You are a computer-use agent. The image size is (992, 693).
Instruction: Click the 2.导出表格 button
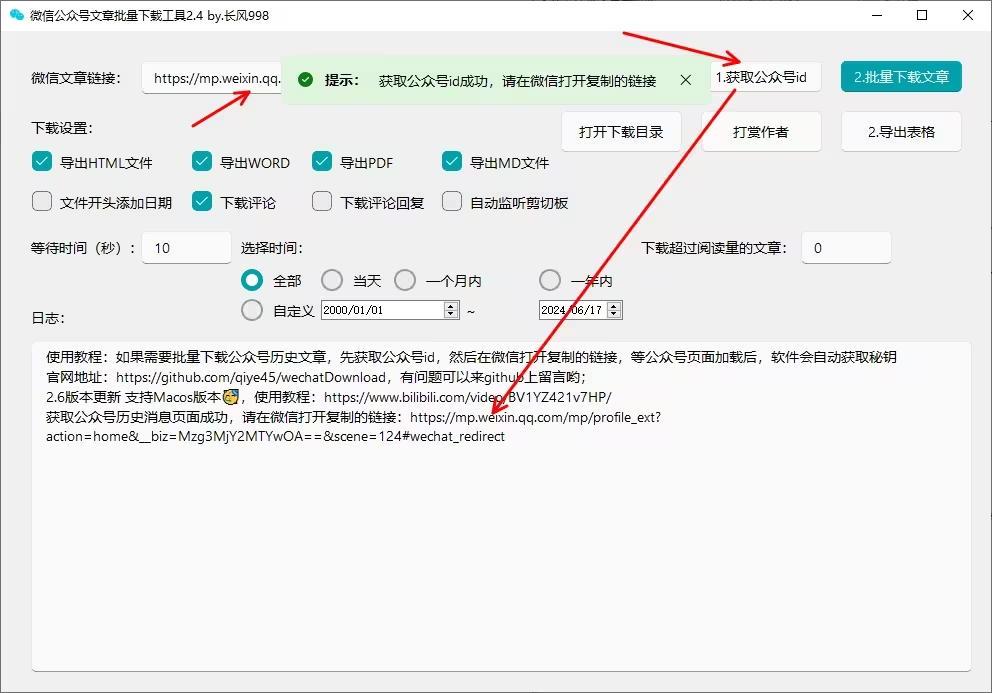pos(901,132)
